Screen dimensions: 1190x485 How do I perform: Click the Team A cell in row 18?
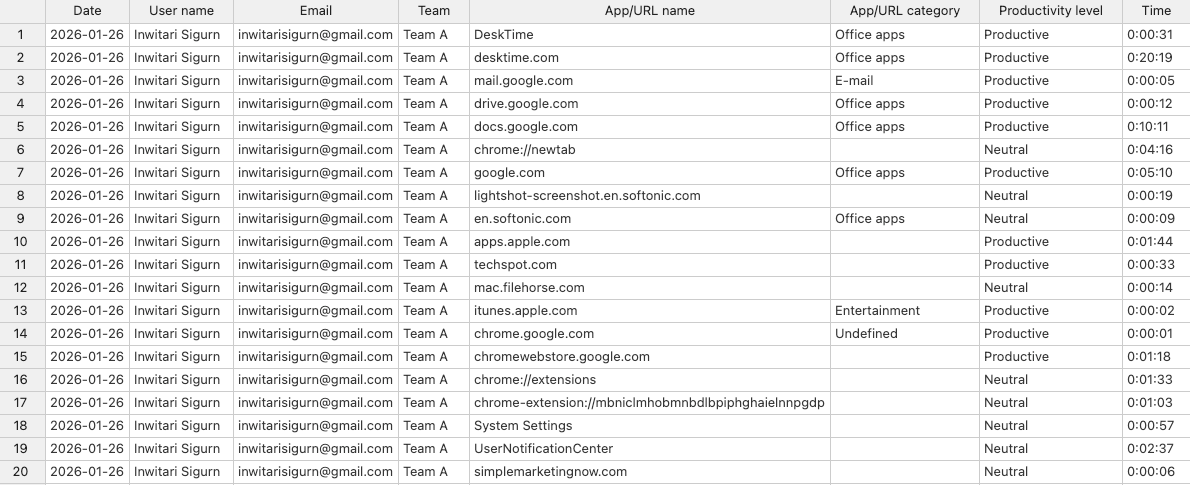pos(434,426)
